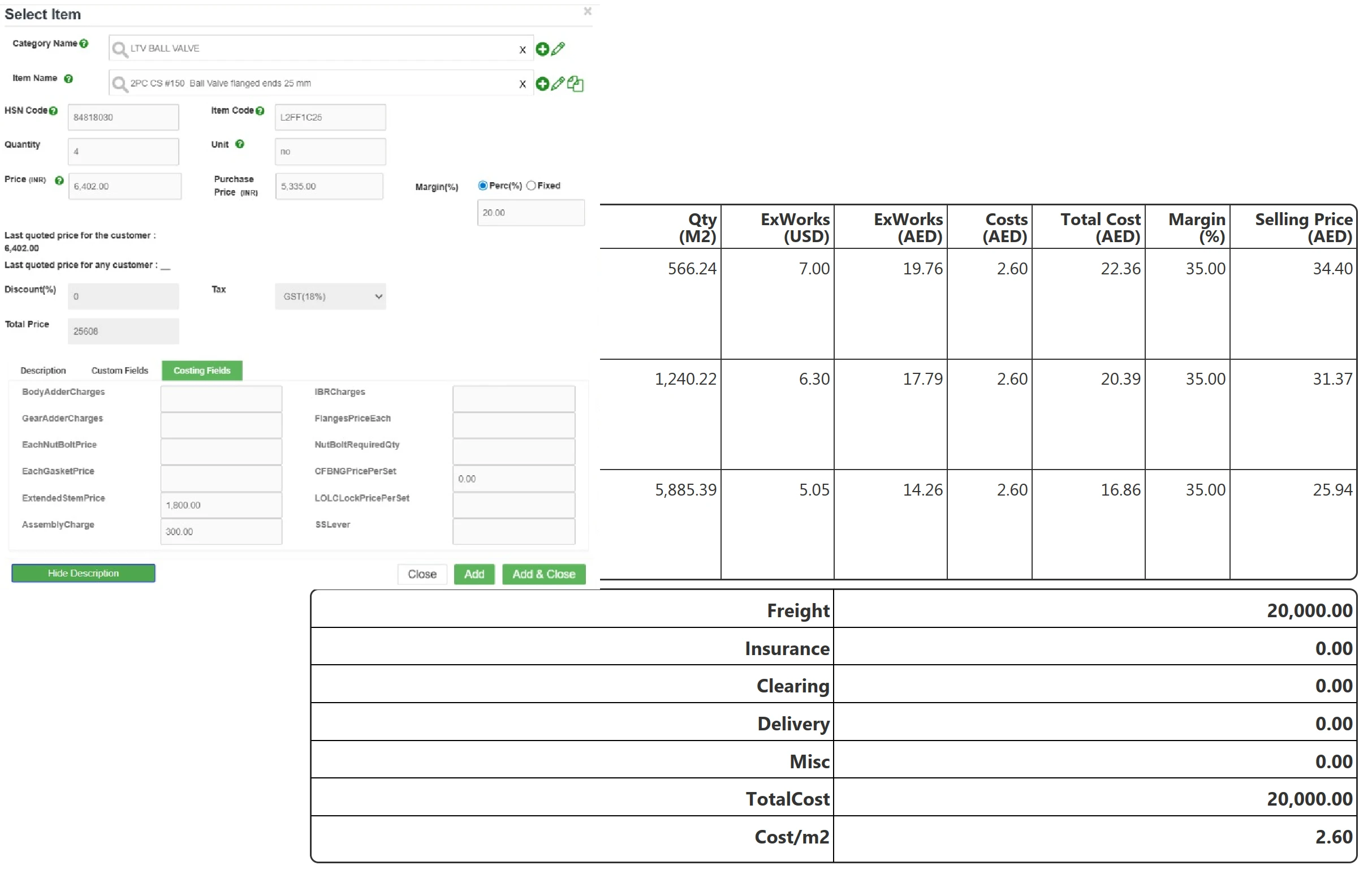
Task: Click the edit pencil beside Category Name field
Action: pos(558,49)
